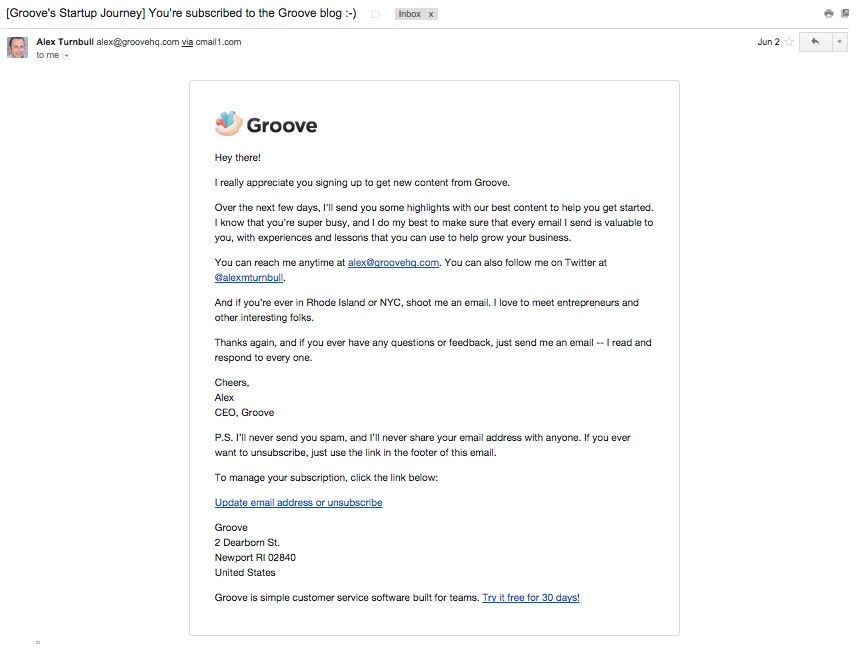865x655 pixels.
Task: Show details via the arrow beside 'to me'
Action: (66, 55)
